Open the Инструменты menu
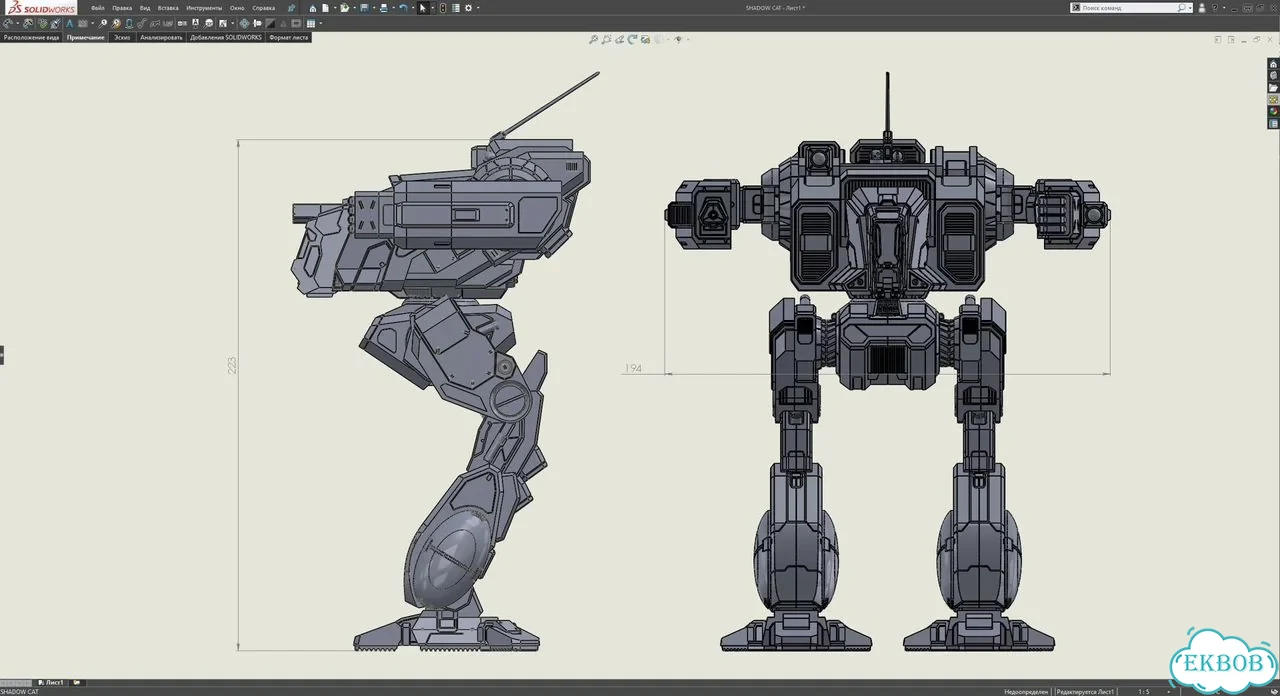The image size is (1280, 696). pyautogui.click(x=204, y=8)
